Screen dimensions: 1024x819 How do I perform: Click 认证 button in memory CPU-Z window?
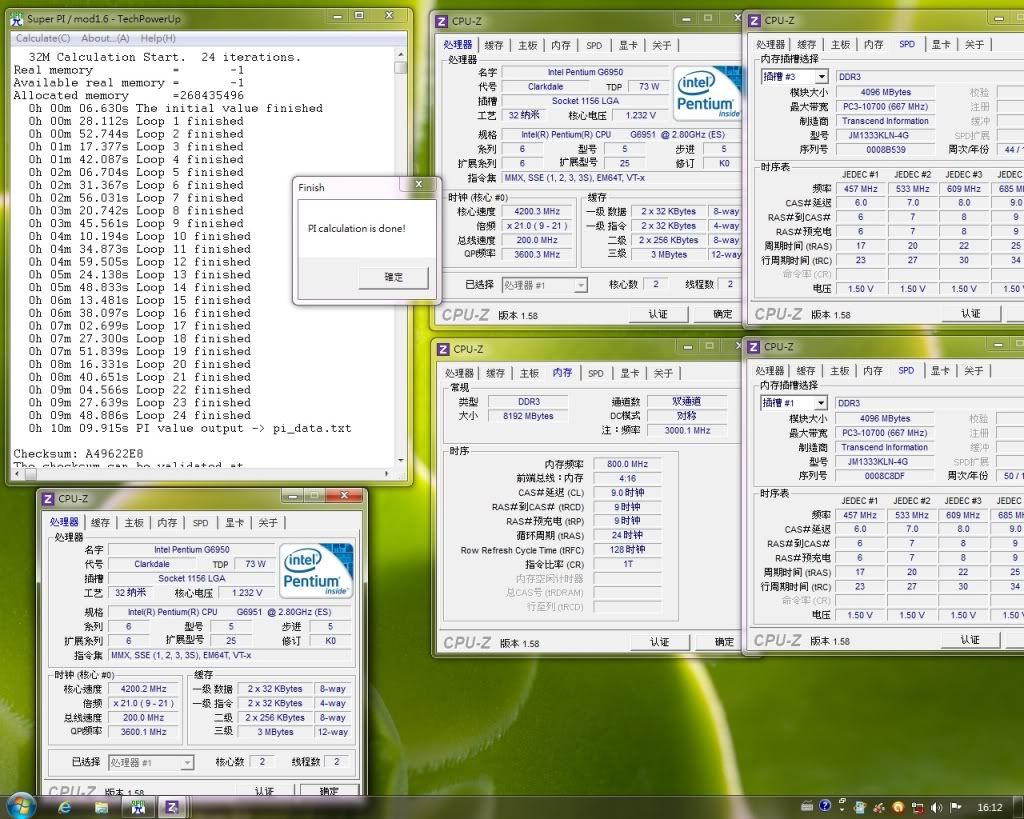pyautogui.click(x=659, y=642)
